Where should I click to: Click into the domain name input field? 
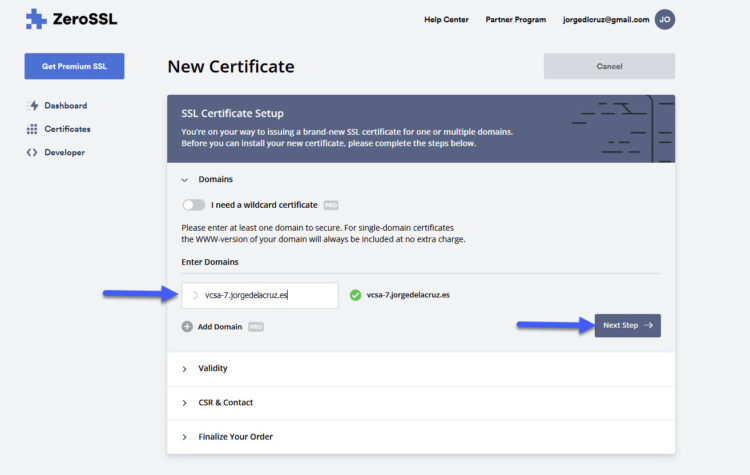point(260,295)
